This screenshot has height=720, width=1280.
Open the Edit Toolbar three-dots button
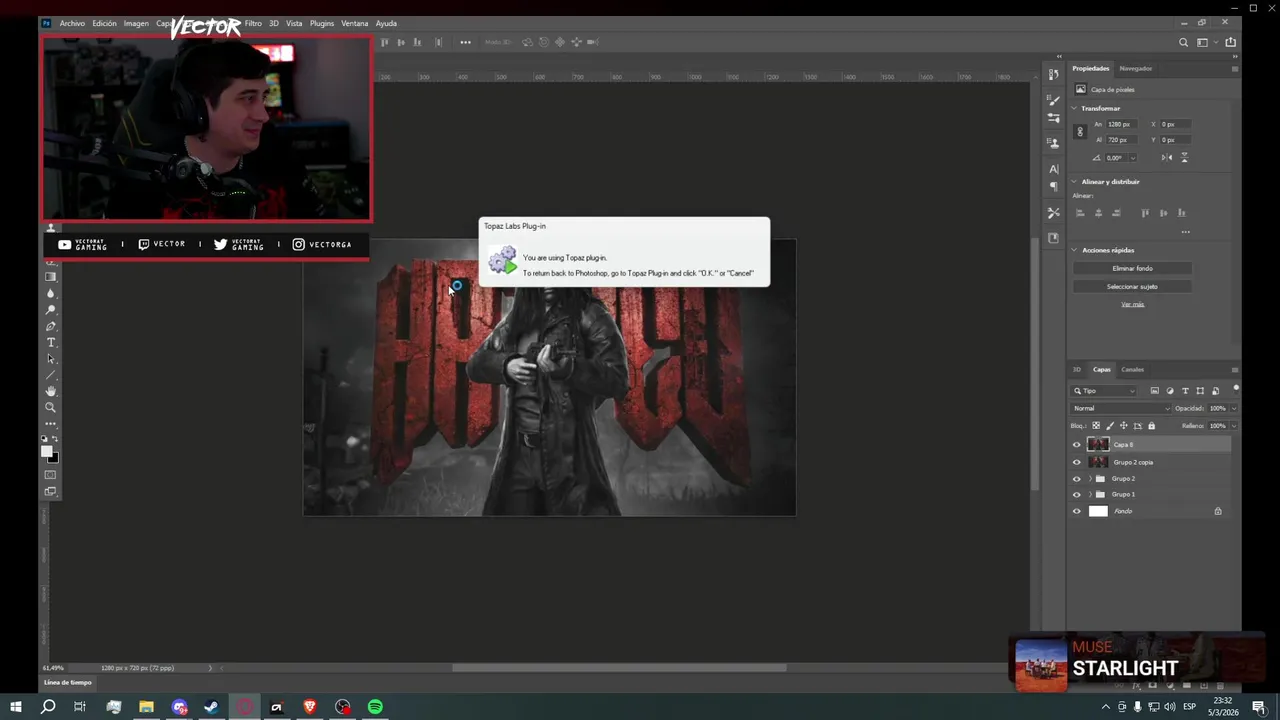pyautogui.click(x=51, y=423)
